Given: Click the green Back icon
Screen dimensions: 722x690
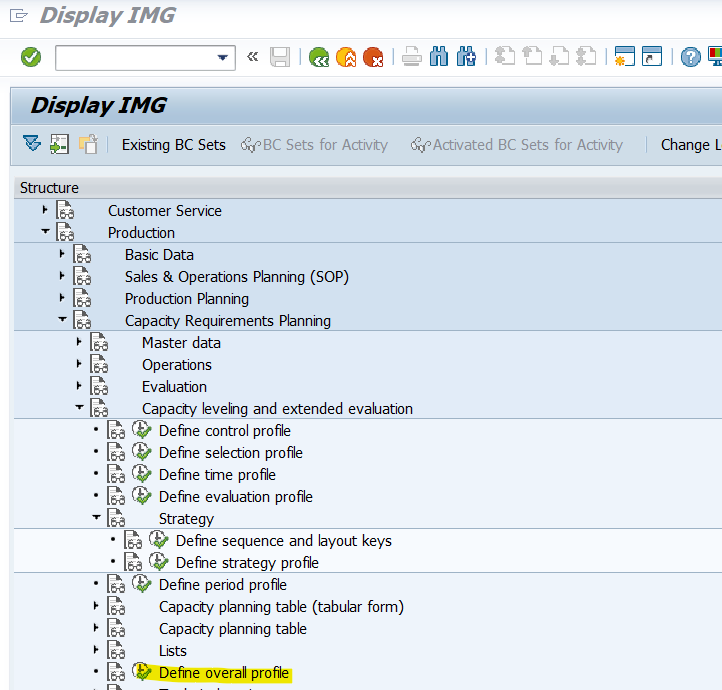Looking at the screenshot, I should (x=319, y=58).
